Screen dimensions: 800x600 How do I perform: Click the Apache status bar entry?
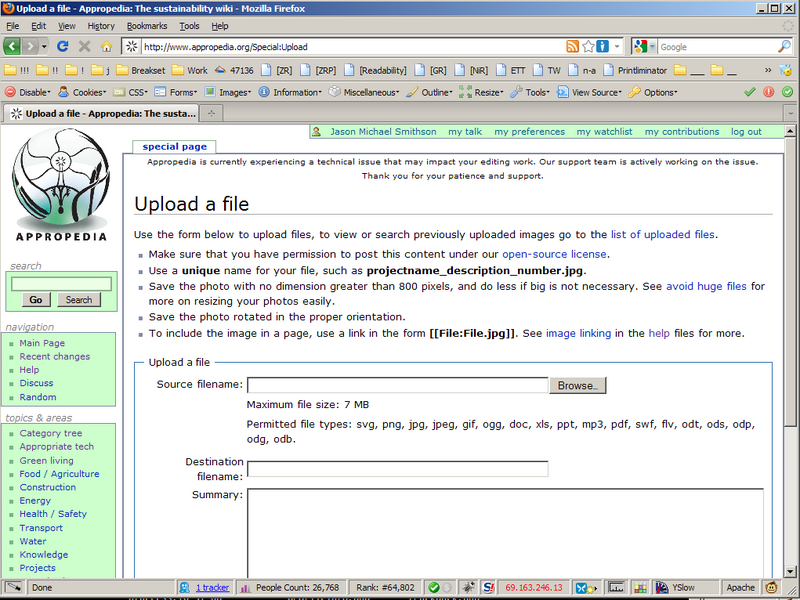pyautogui.click(x=740, y=588)
